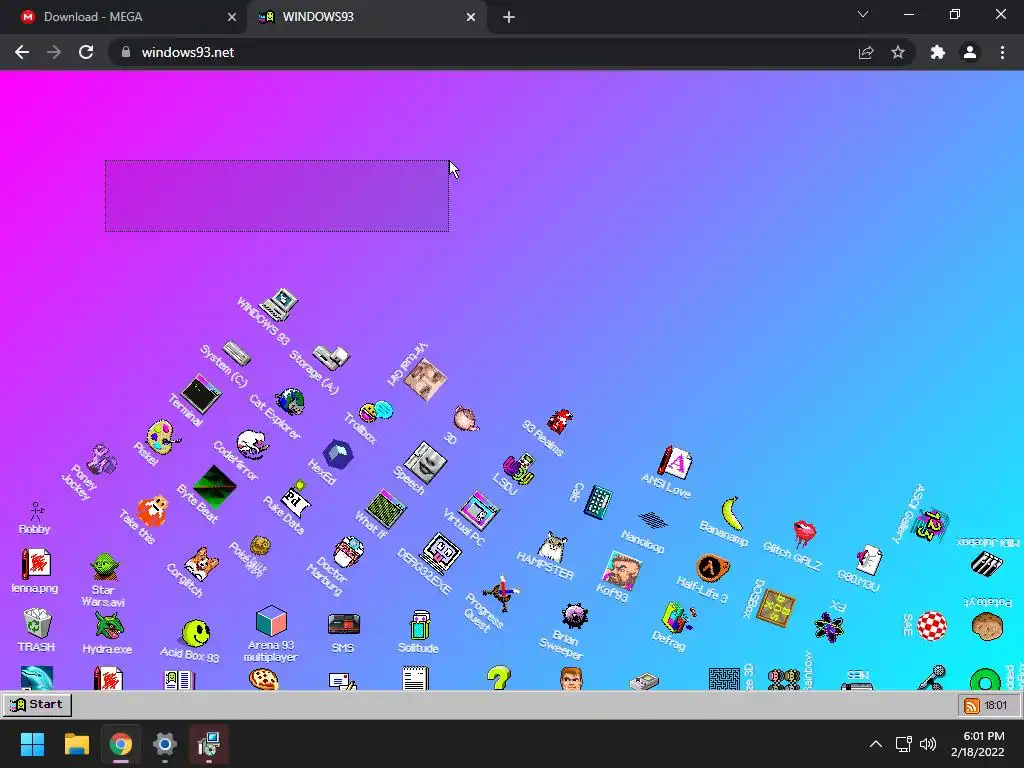Launch the LSDJ icon
The image size is (1024, 768).
click(520, 468)
